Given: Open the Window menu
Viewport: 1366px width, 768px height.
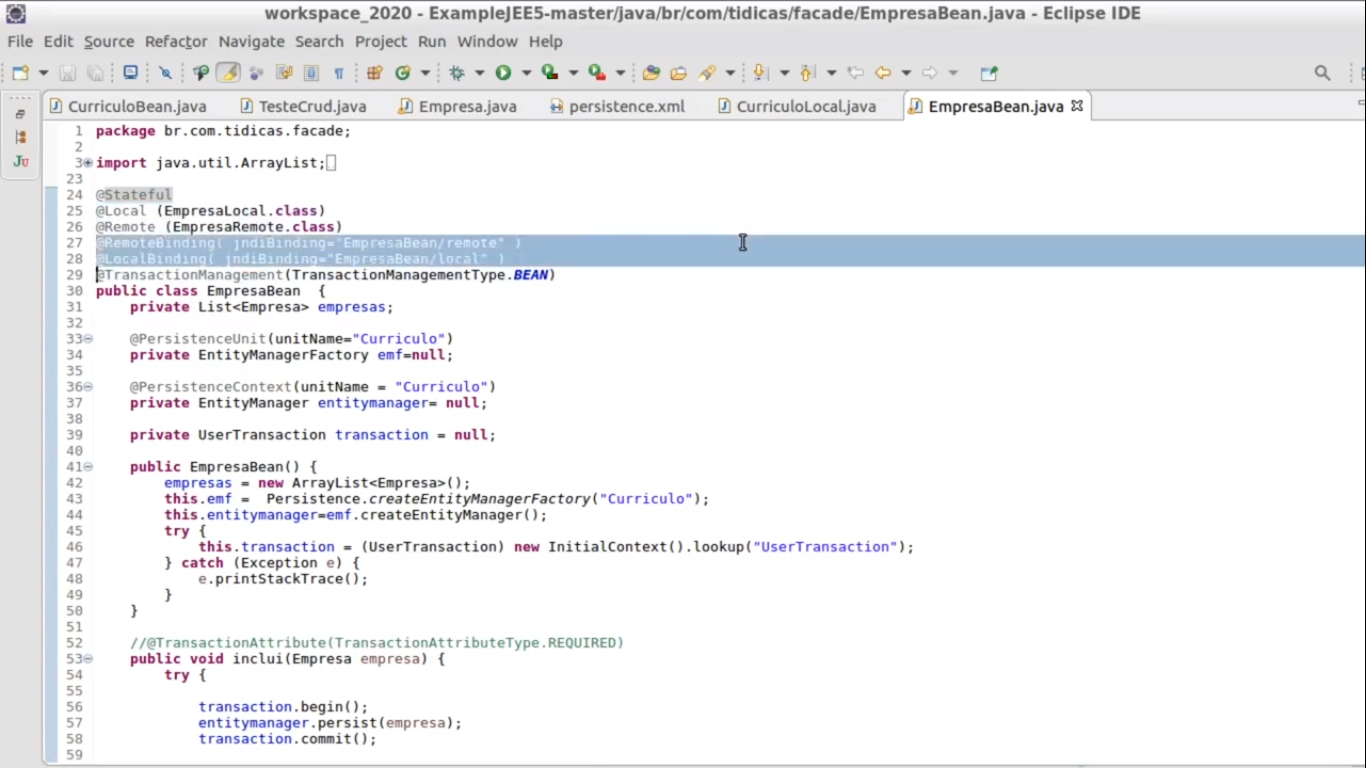Looking at the screenshot, I should tap(487, 41).
